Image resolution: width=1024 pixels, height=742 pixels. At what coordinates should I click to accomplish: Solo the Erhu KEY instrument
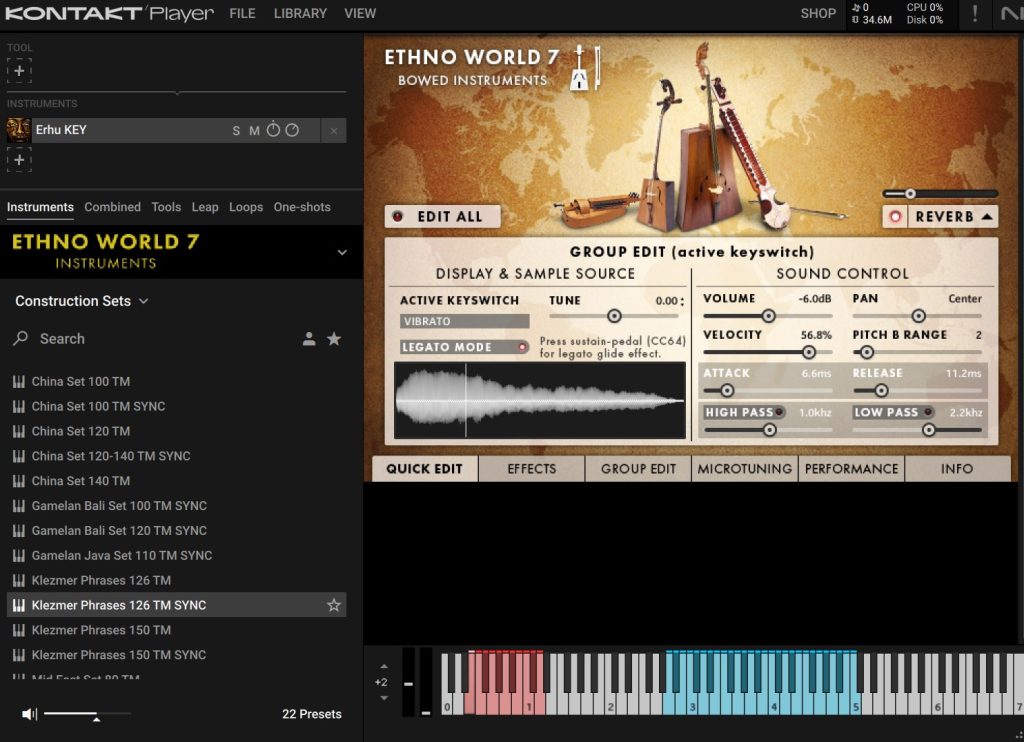tap(236, 131)
